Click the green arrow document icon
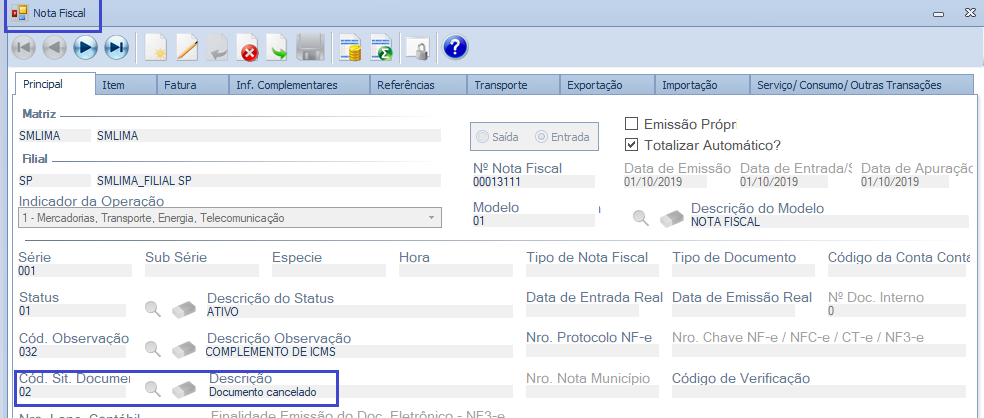Screen dimensions: 984x418 (278, 48)
